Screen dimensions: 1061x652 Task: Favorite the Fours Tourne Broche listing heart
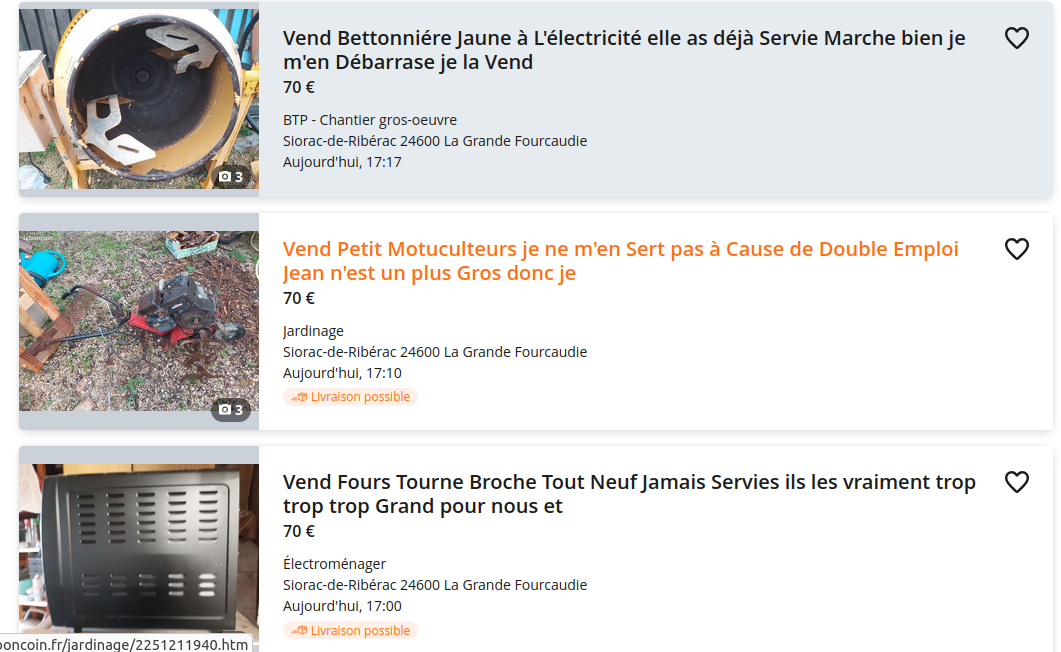pyautogui.click(x=1016, y=482)
